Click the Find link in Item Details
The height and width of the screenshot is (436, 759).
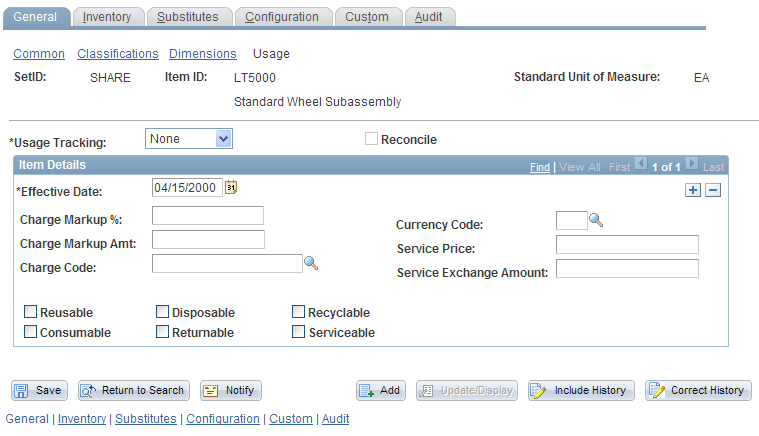point(540,167)
